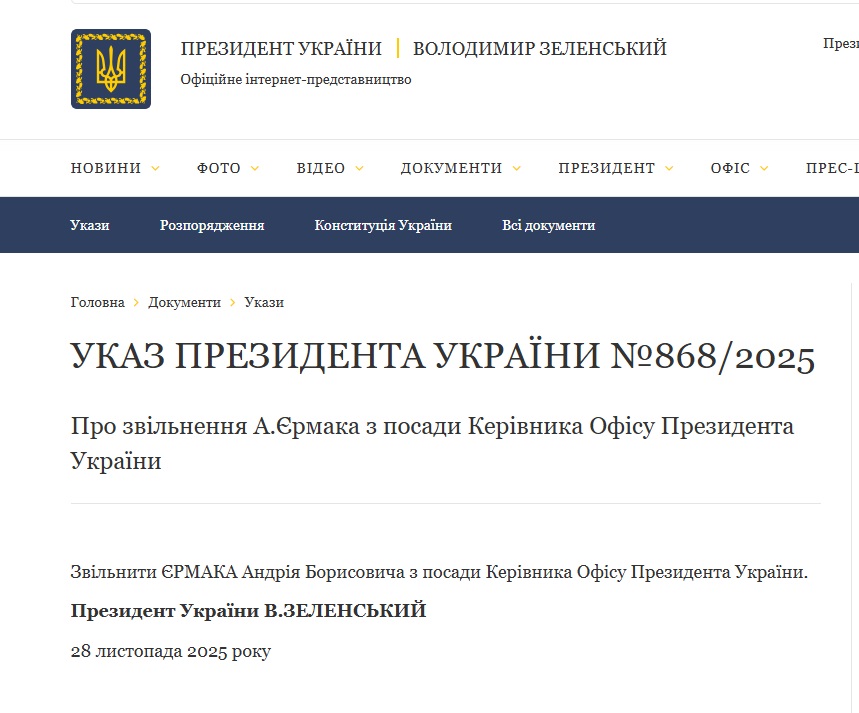This screenshot has width=859, height=713.
Task: Navigate to the Документи breadcrumb
Action: click(185, 302)
